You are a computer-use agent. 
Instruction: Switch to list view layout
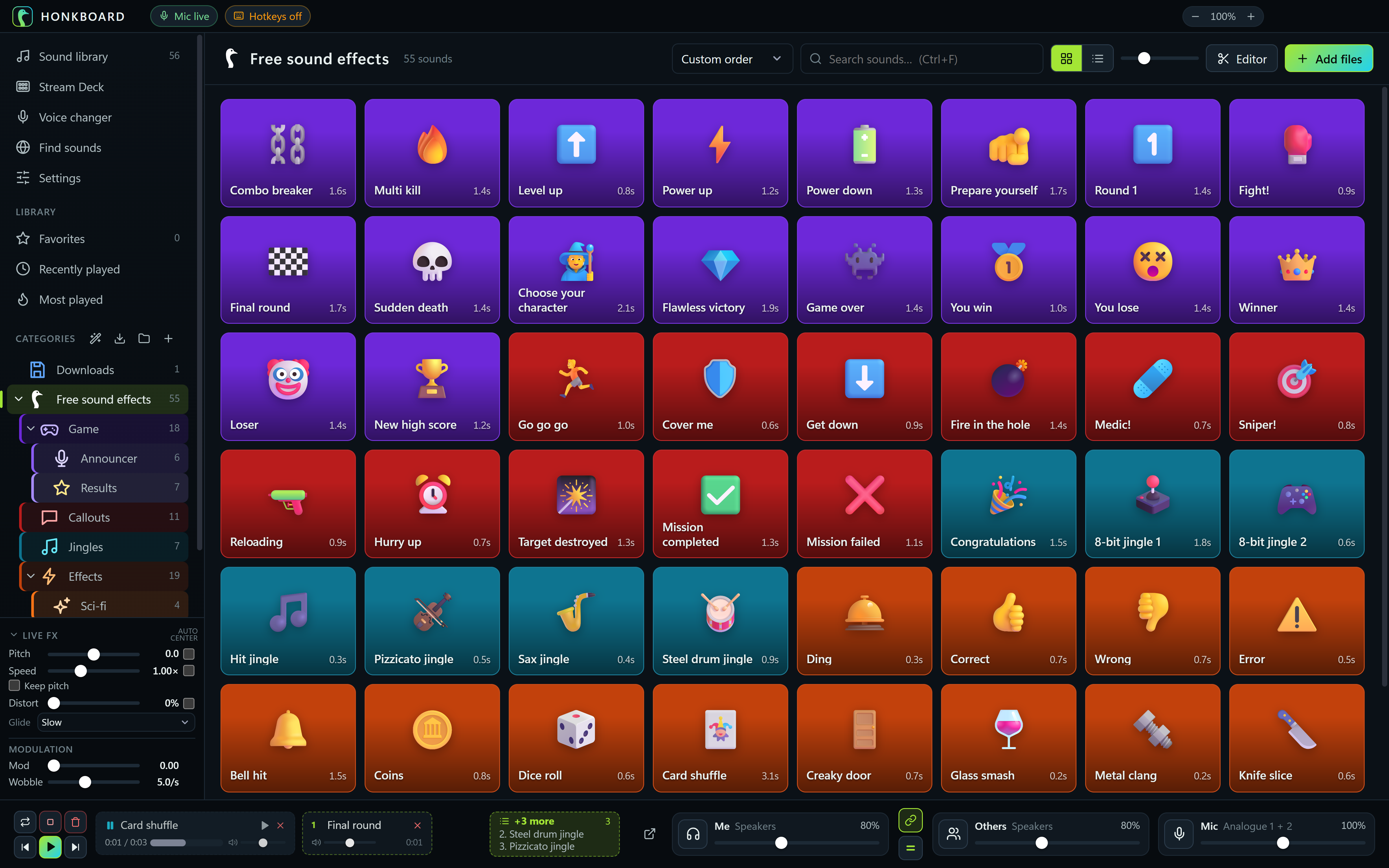[x=1097, y=58]
